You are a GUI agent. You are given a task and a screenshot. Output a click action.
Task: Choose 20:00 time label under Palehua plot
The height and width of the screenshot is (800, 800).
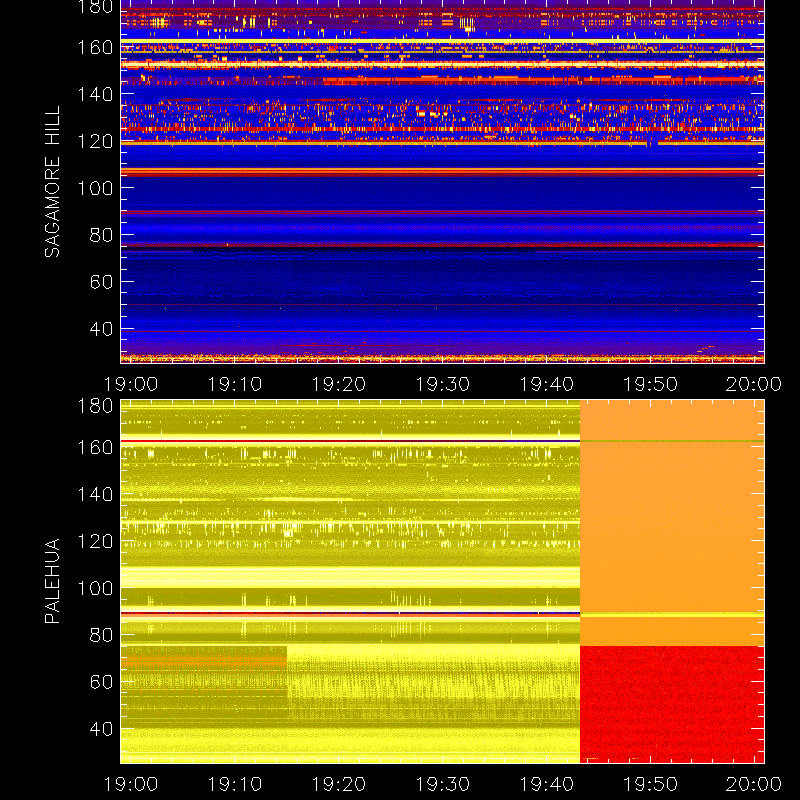tap(754, 784)
